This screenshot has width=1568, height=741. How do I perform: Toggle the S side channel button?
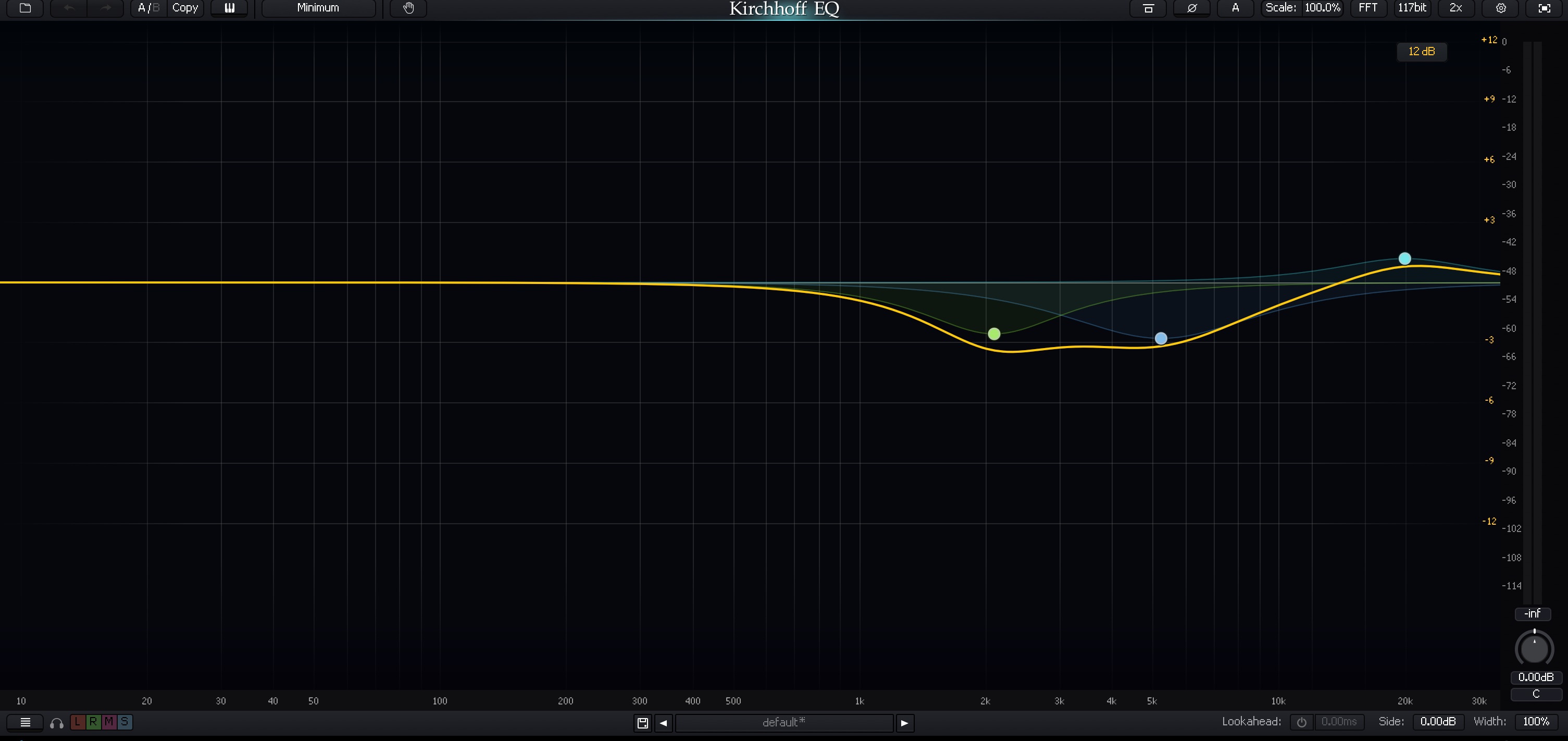pyautogui.click(x=124, y=722)
